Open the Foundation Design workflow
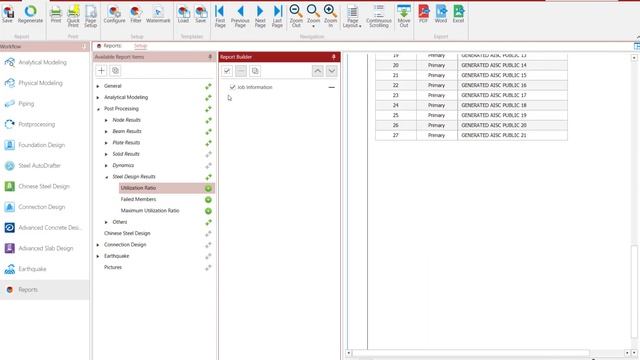The height and width of the screenshot is (360, 640). click(44, 145)
